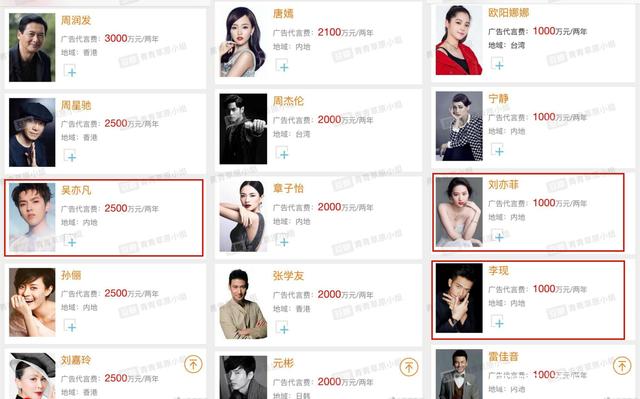Select the 周润发 portrait thumbnail
The image size is (640, 399).
point(32,47)
